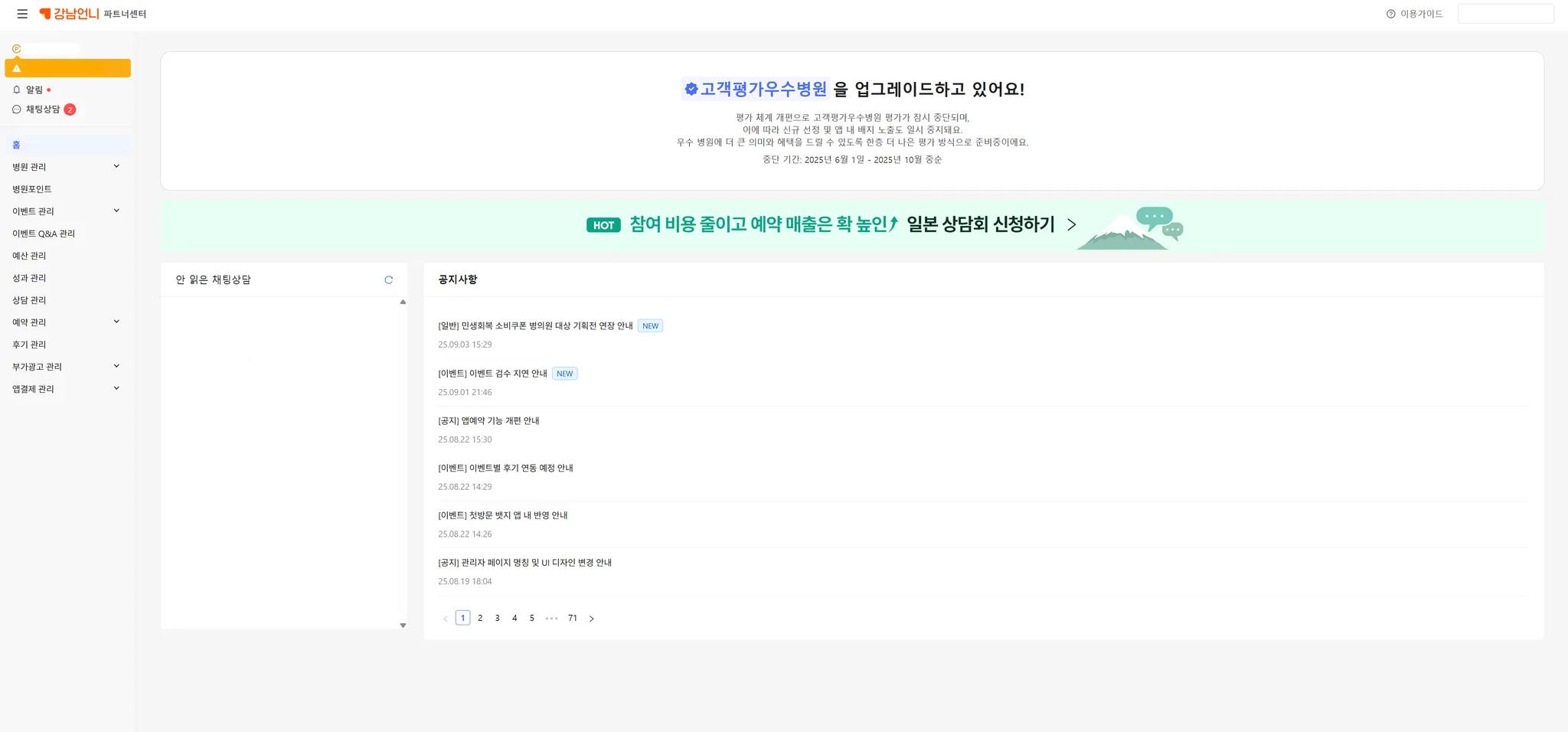Expand the 병원 관리 submenu chevron

point(116,166)
